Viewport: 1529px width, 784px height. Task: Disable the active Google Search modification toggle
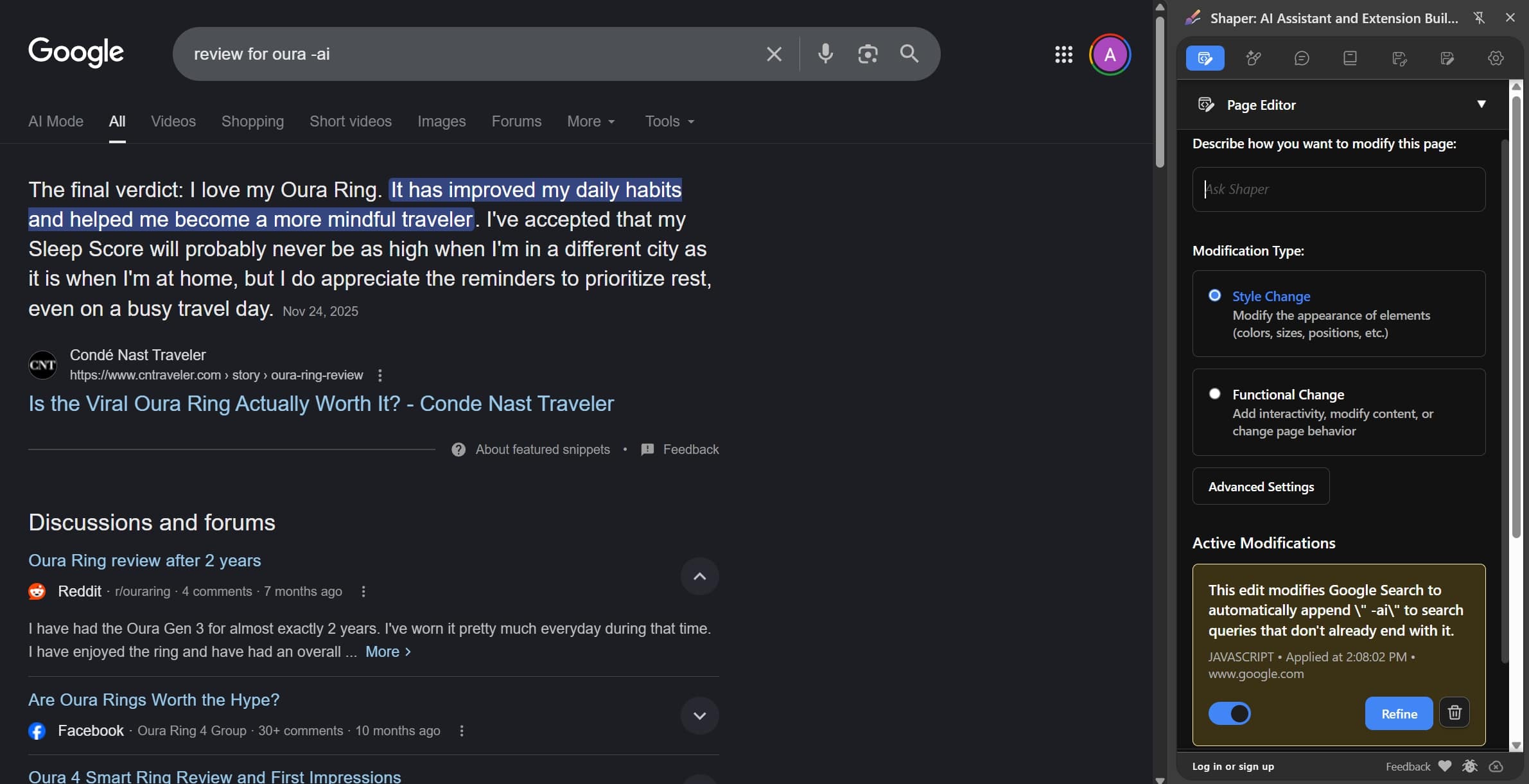[x=1230, y=713]
